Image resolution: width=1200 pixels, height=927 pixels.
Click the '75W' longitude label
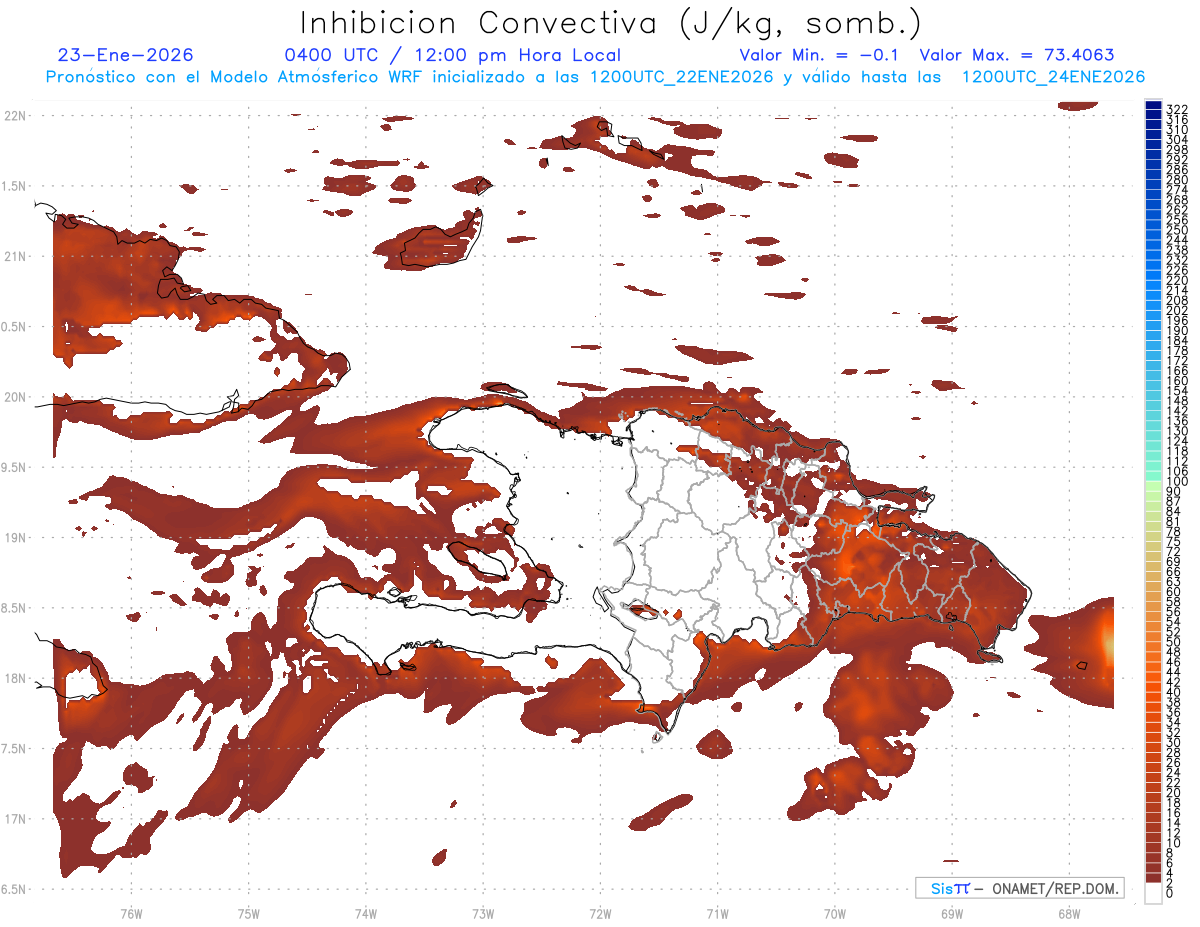(x=249, y=913)
